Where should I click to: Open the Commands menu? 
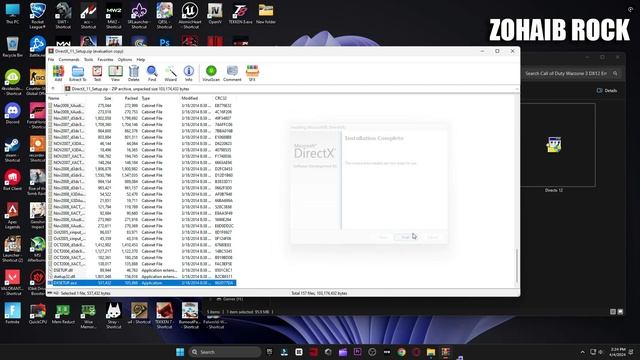coord(69,60)
